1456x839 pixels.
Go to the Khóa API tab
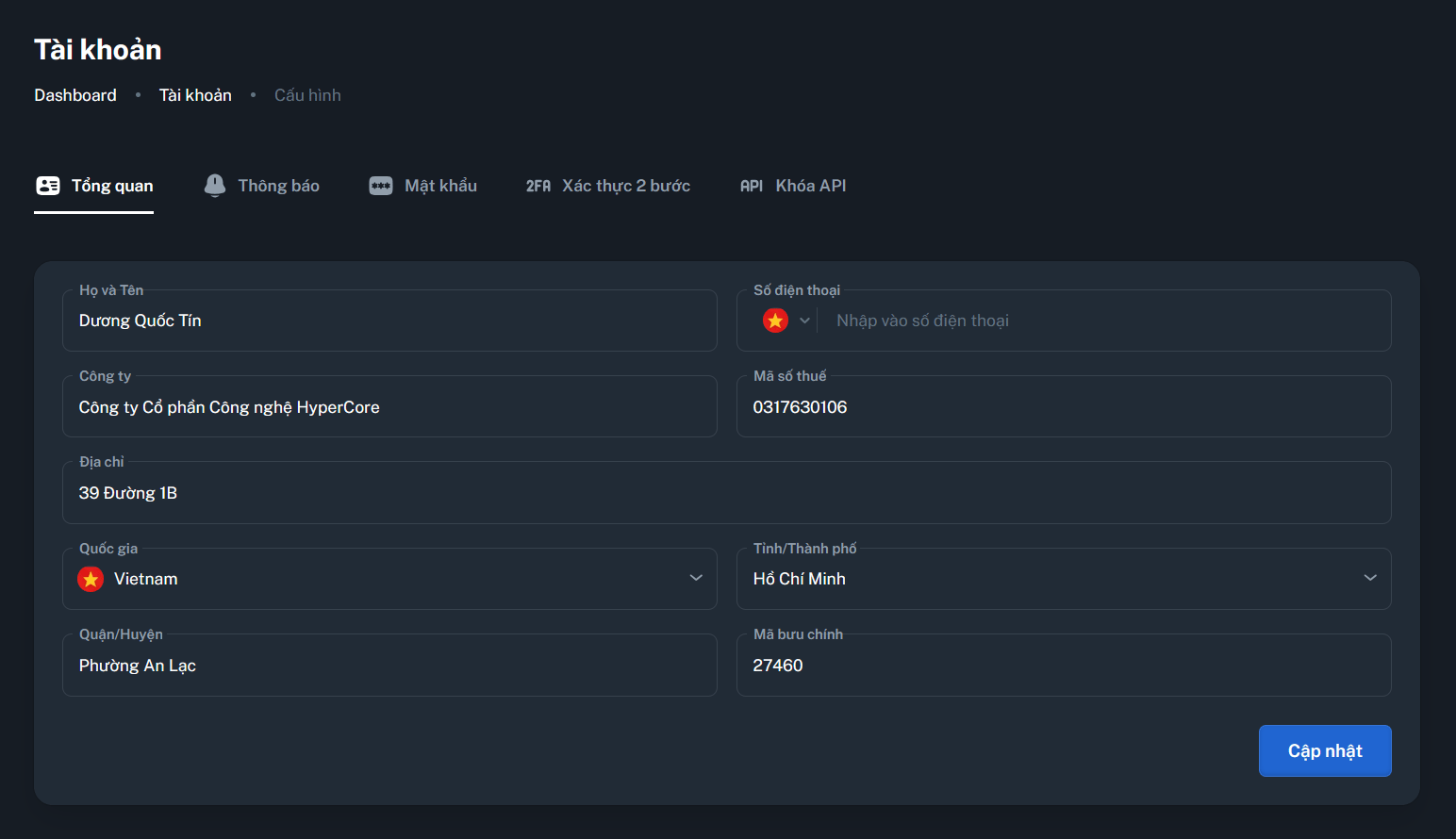pyautogui.click(x=793, y=186)
